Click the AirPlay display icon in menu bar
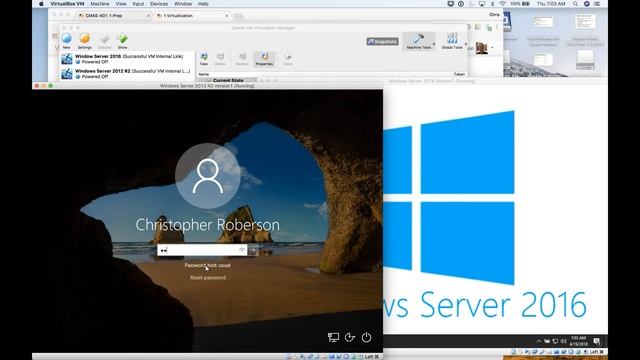This screenshot has height=360, width=640. point(482,4)
